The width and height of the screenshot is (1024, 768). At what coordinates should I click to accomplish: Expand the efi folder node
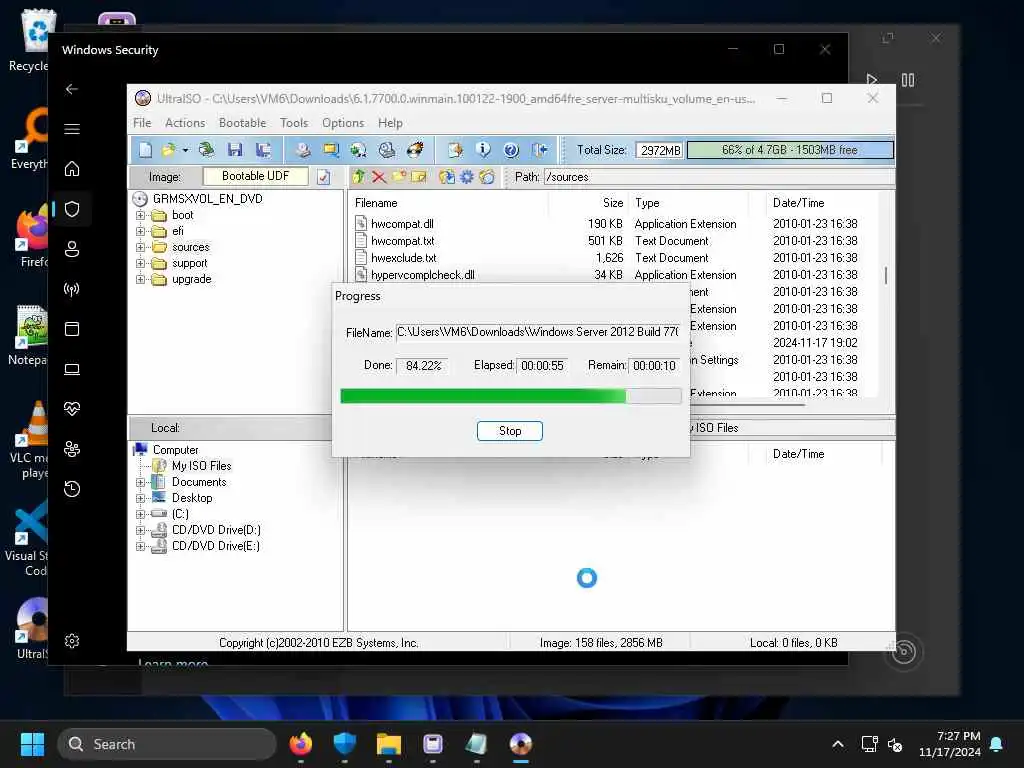[140, 231]
